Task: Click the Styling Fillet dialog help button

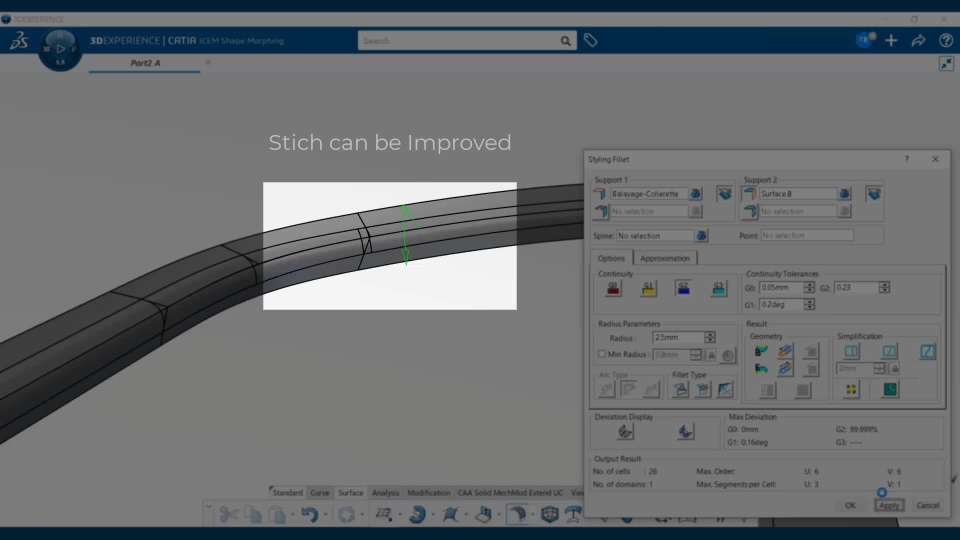Action: click(907, 159)
